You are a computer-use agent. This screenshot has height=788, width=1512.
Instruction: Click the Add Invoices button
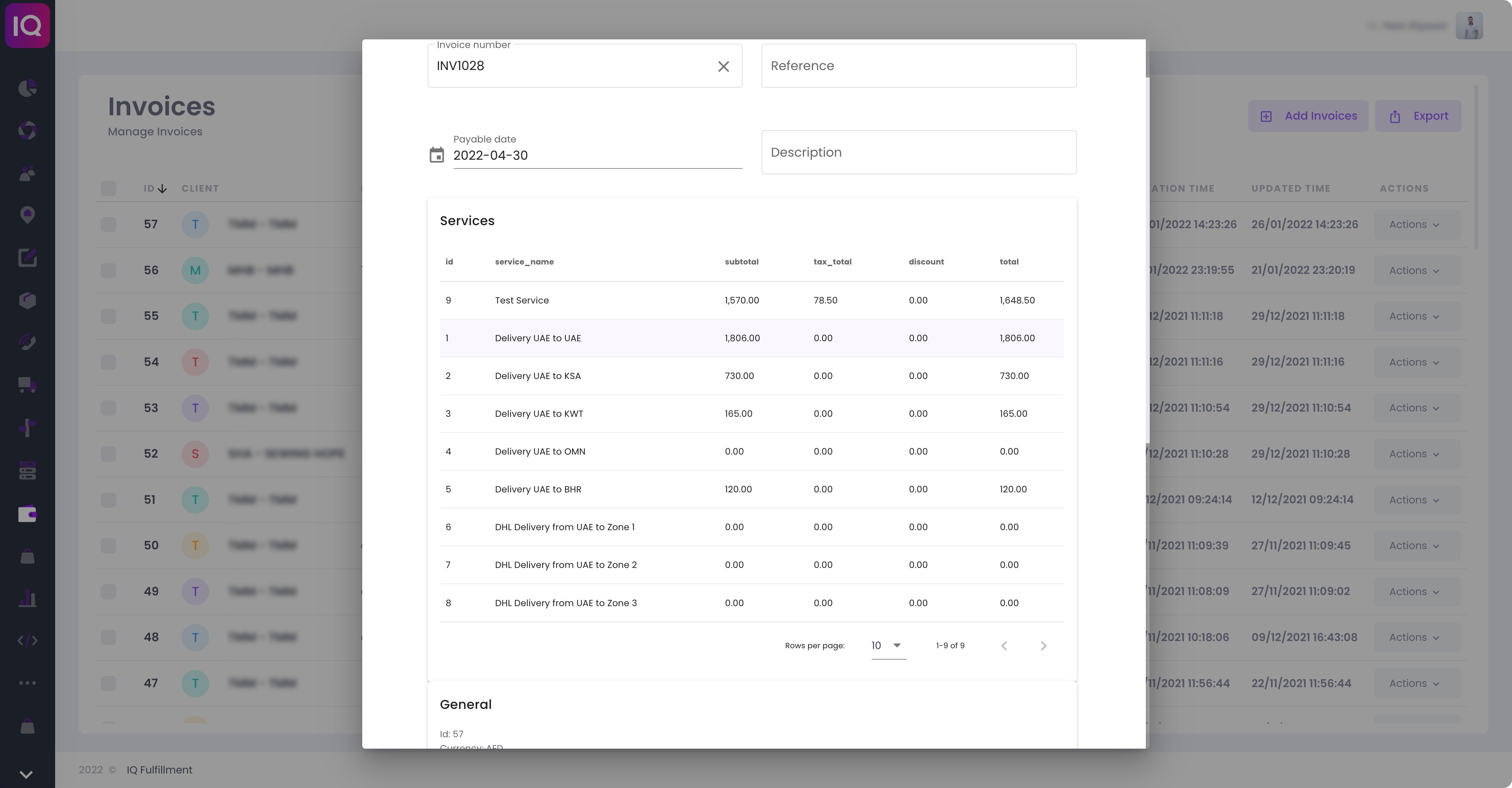click(x=1308, y=116)
